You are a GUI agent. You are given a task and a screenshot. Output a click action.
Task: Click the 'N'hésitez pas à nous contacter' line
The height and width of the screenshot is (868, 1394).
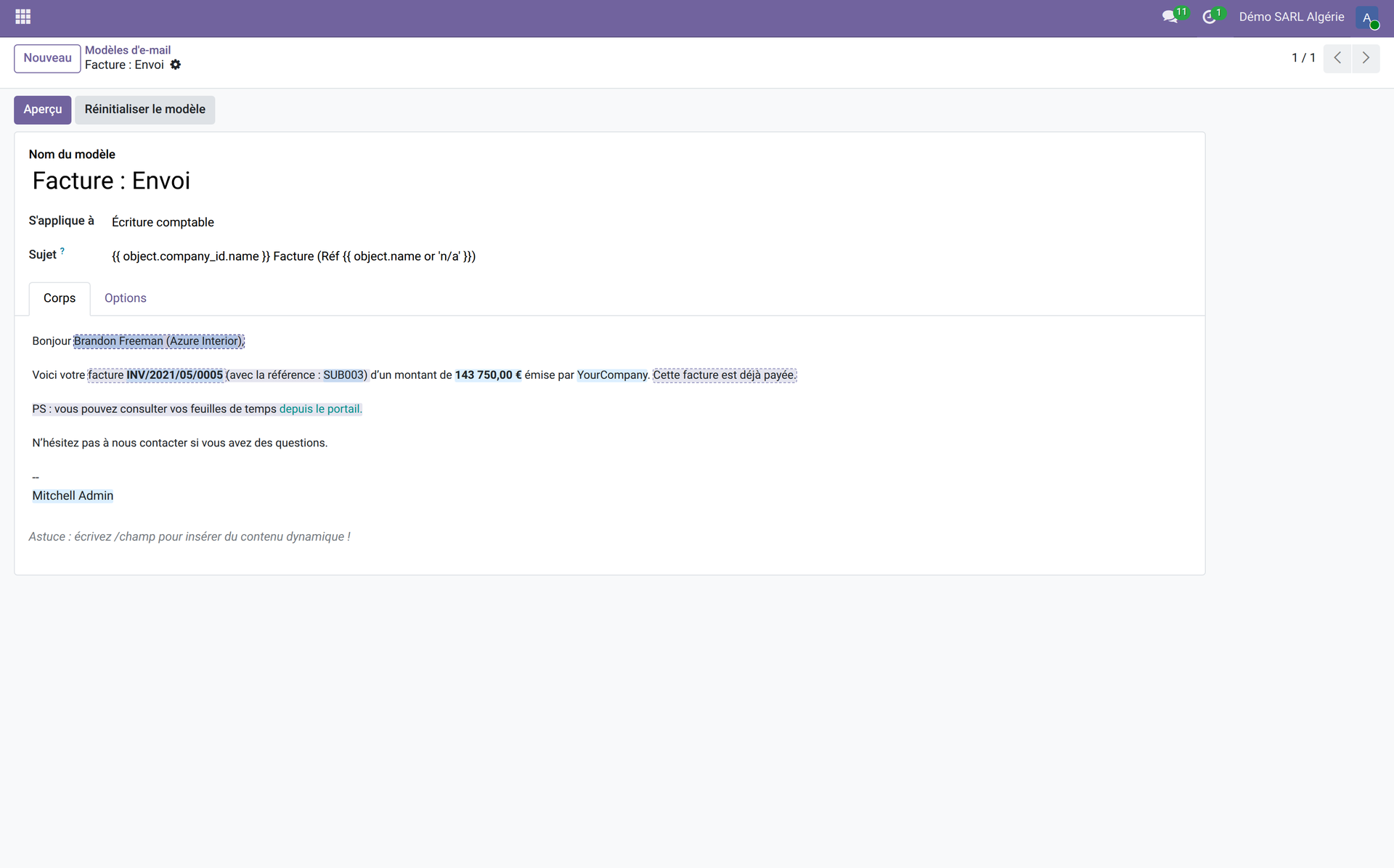coord(180,443)
